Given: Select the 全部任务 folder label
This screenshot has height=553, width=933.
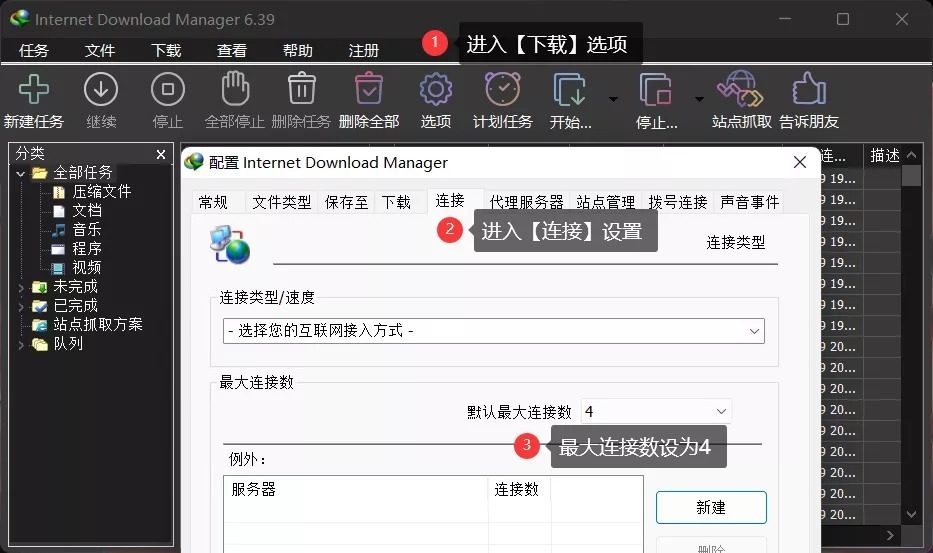Looking at the screenshot, I should click(83, 173).
